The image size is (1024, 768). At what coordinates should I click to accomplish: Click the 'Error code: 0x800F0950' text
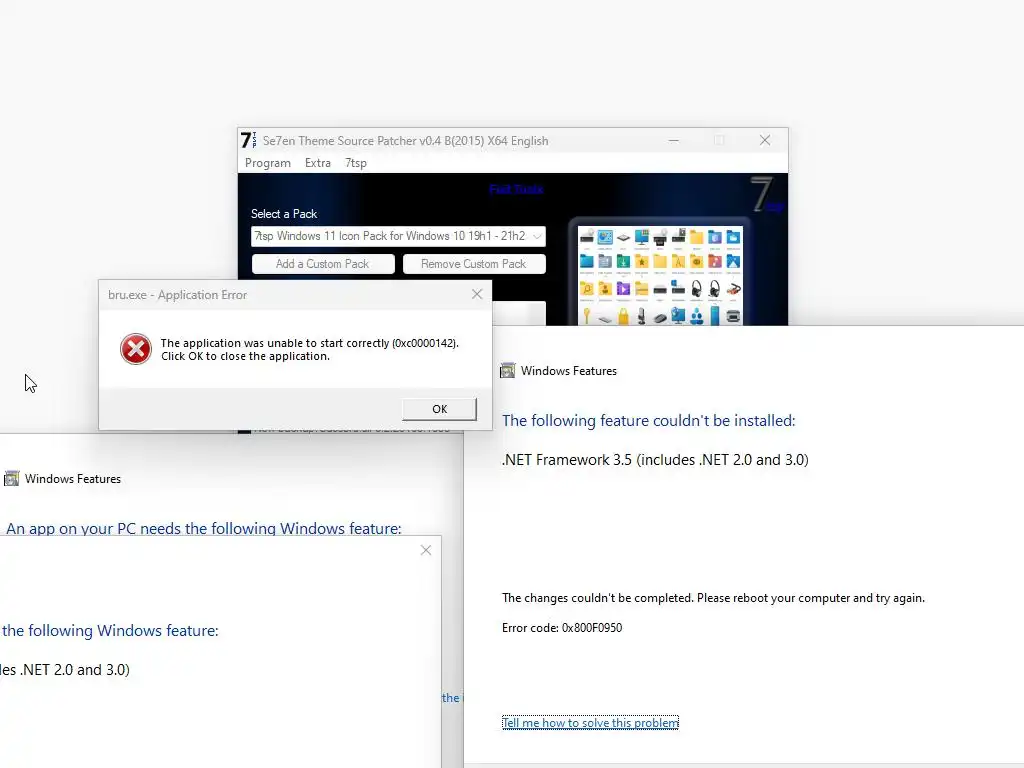(562, 628)
